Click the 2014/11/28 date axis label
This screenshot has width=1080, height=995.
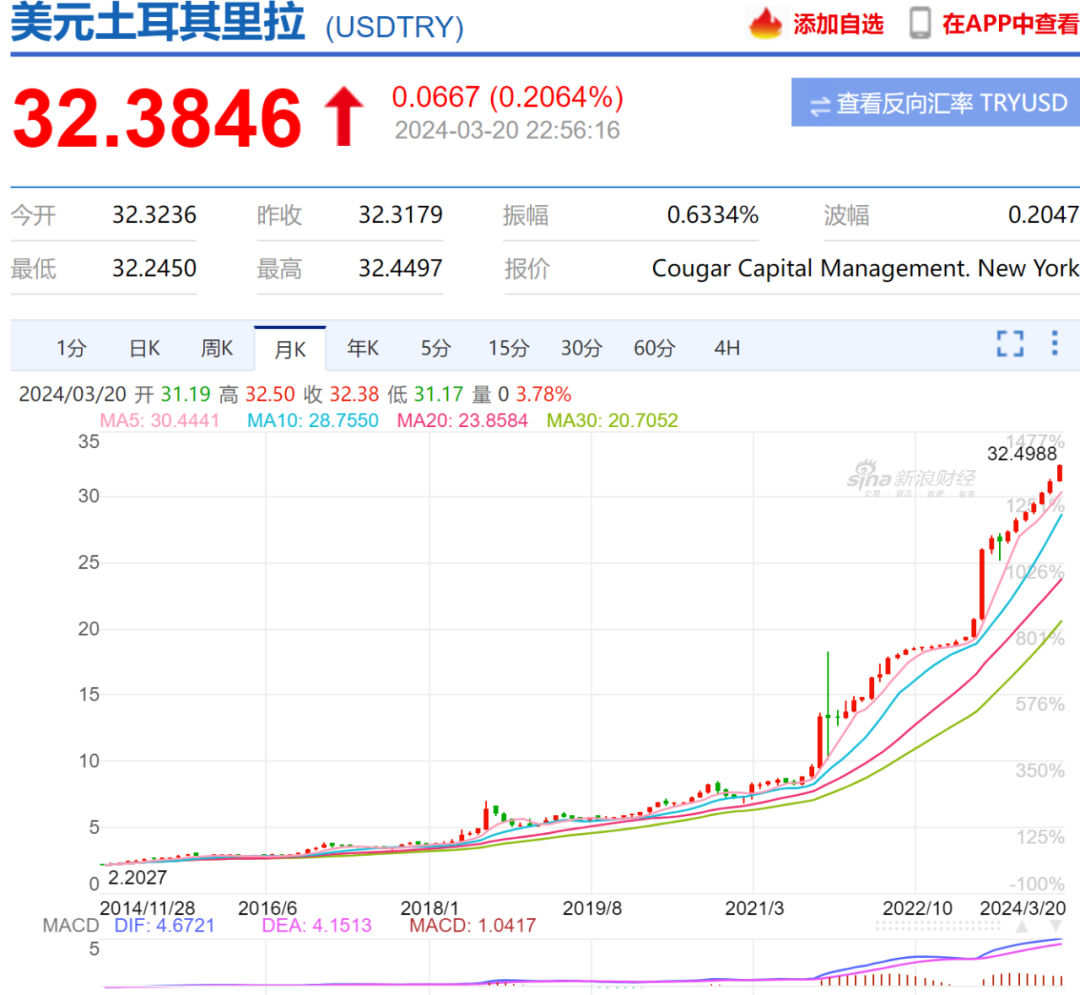pyautogui.click(x=147, y=908)
